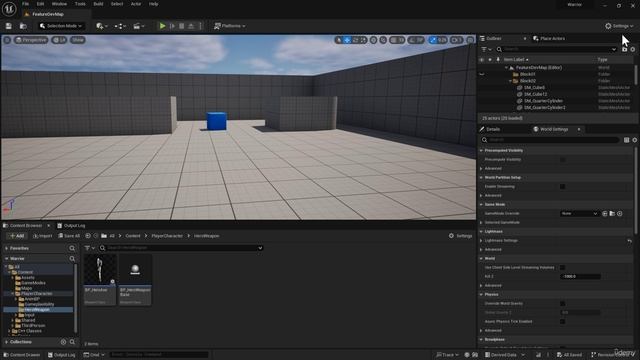640x360 pixels.
Task: Open the quick add content dropdown
Action: tap(102, 26)
